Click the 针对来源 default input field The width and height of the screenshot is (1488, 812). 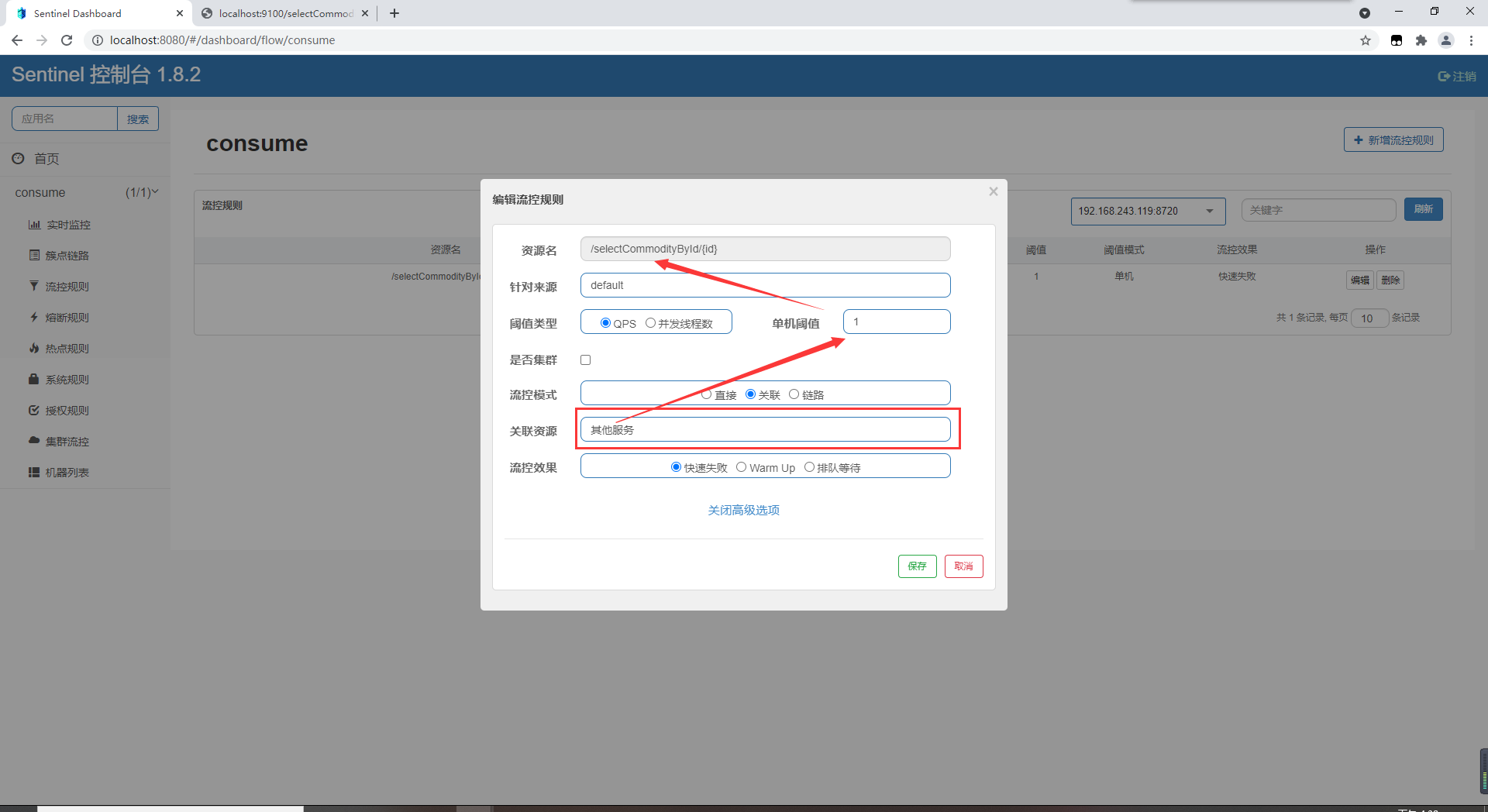pyautogui.click(x=765, y=285)
